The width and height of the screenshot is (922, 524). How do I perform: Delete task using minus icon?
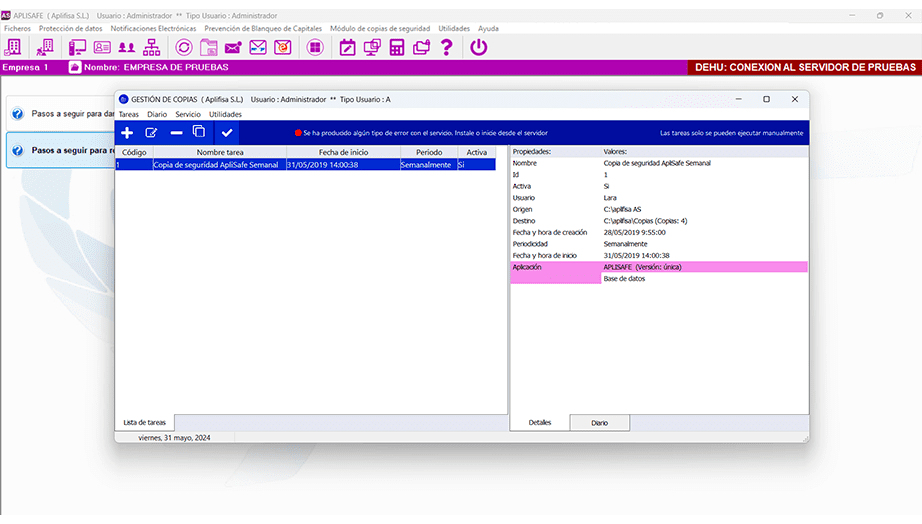click(176, 133)
